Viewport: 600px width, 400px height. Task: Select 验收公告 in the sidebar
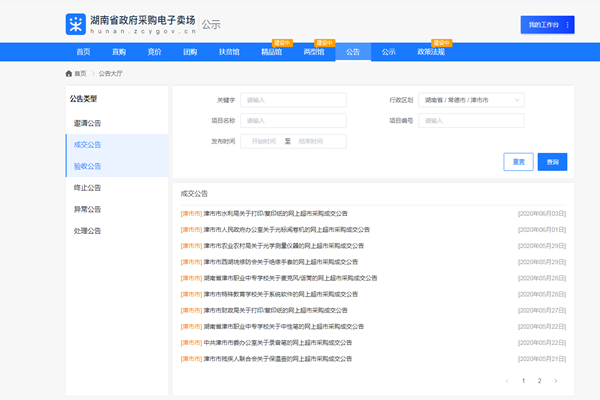(x=117, y=166)
